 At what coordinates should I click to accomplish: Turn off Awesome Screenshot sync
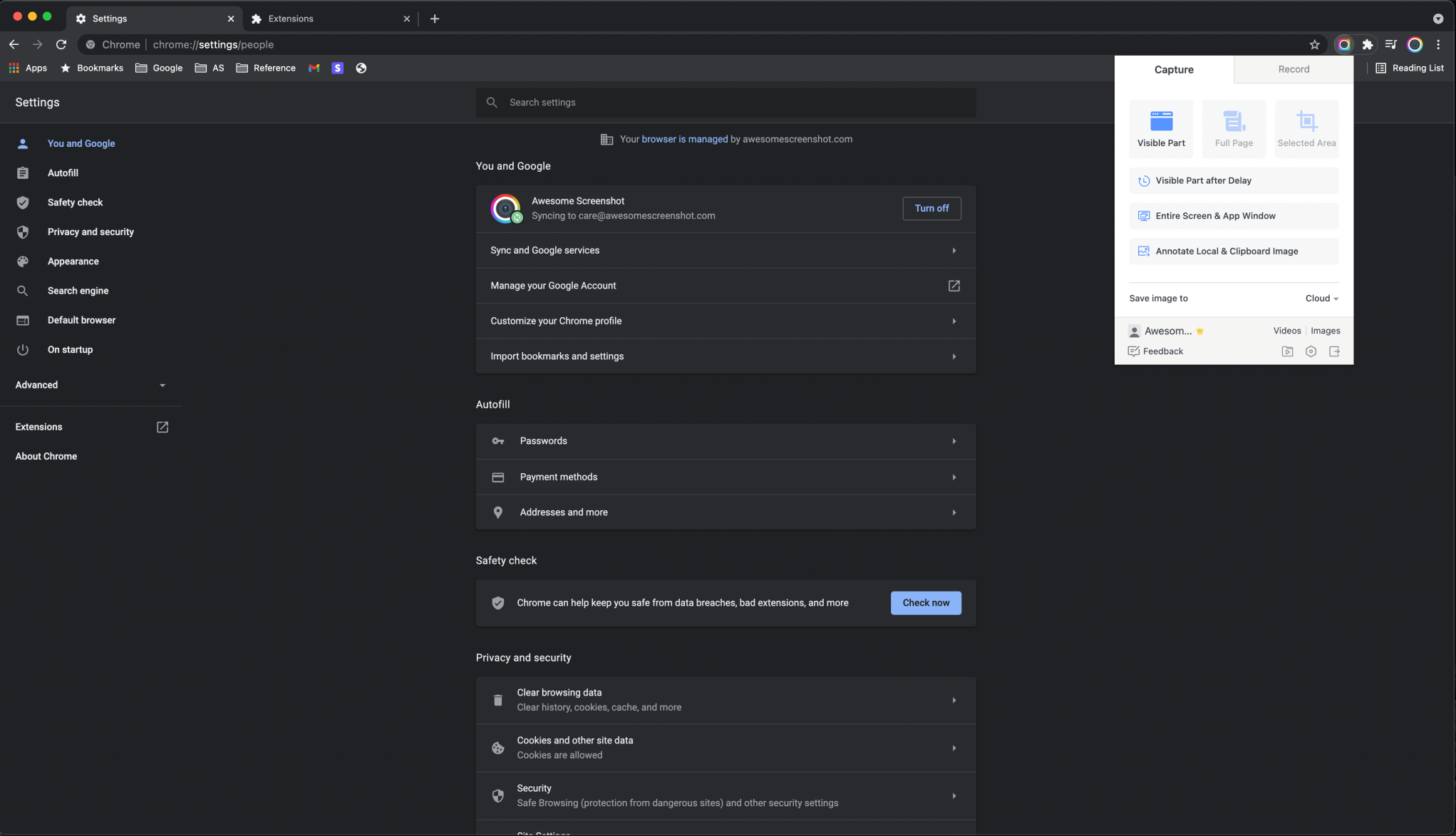931,208
